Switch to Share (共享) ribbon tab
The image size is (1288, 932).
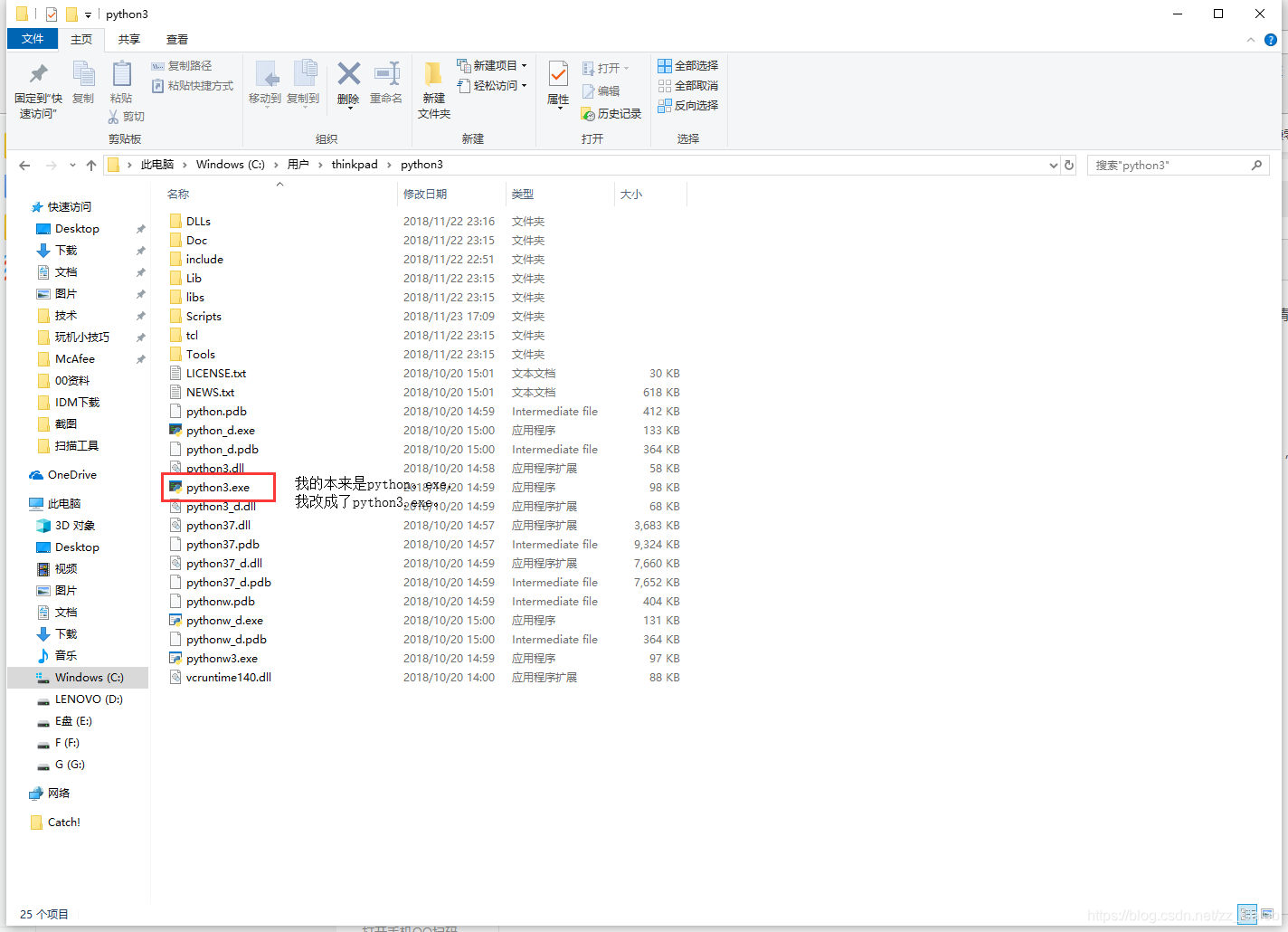pyautogui.click(x=129, y=39)
